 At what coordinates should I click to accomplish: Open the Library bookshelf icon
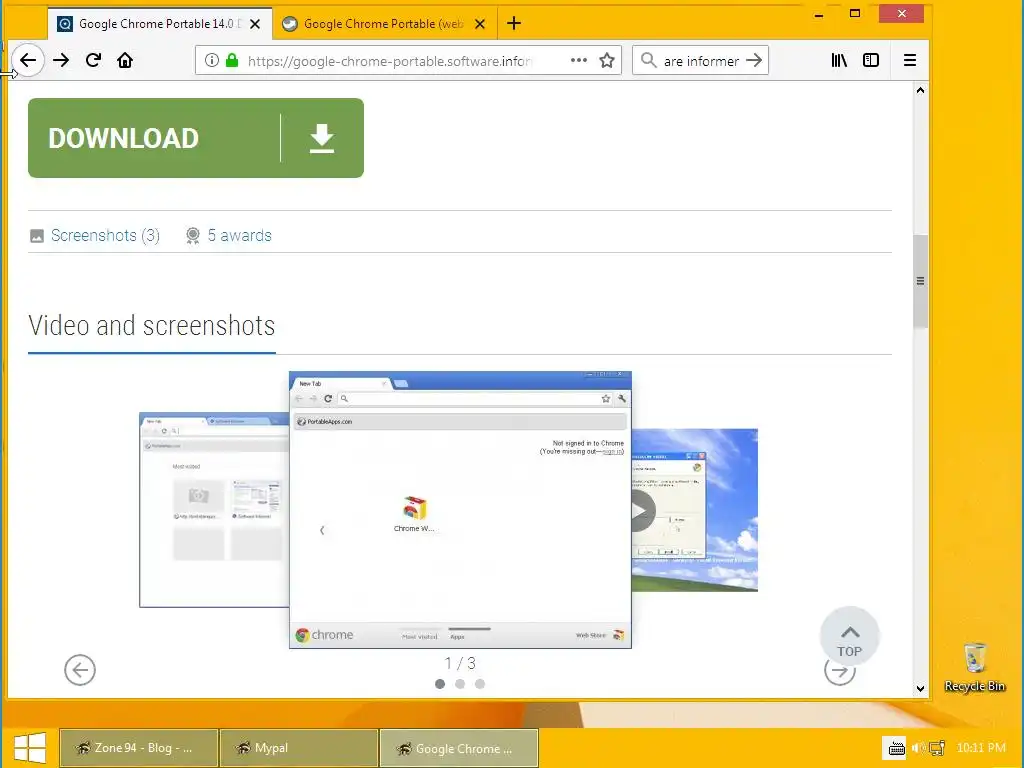pos(839,61)
